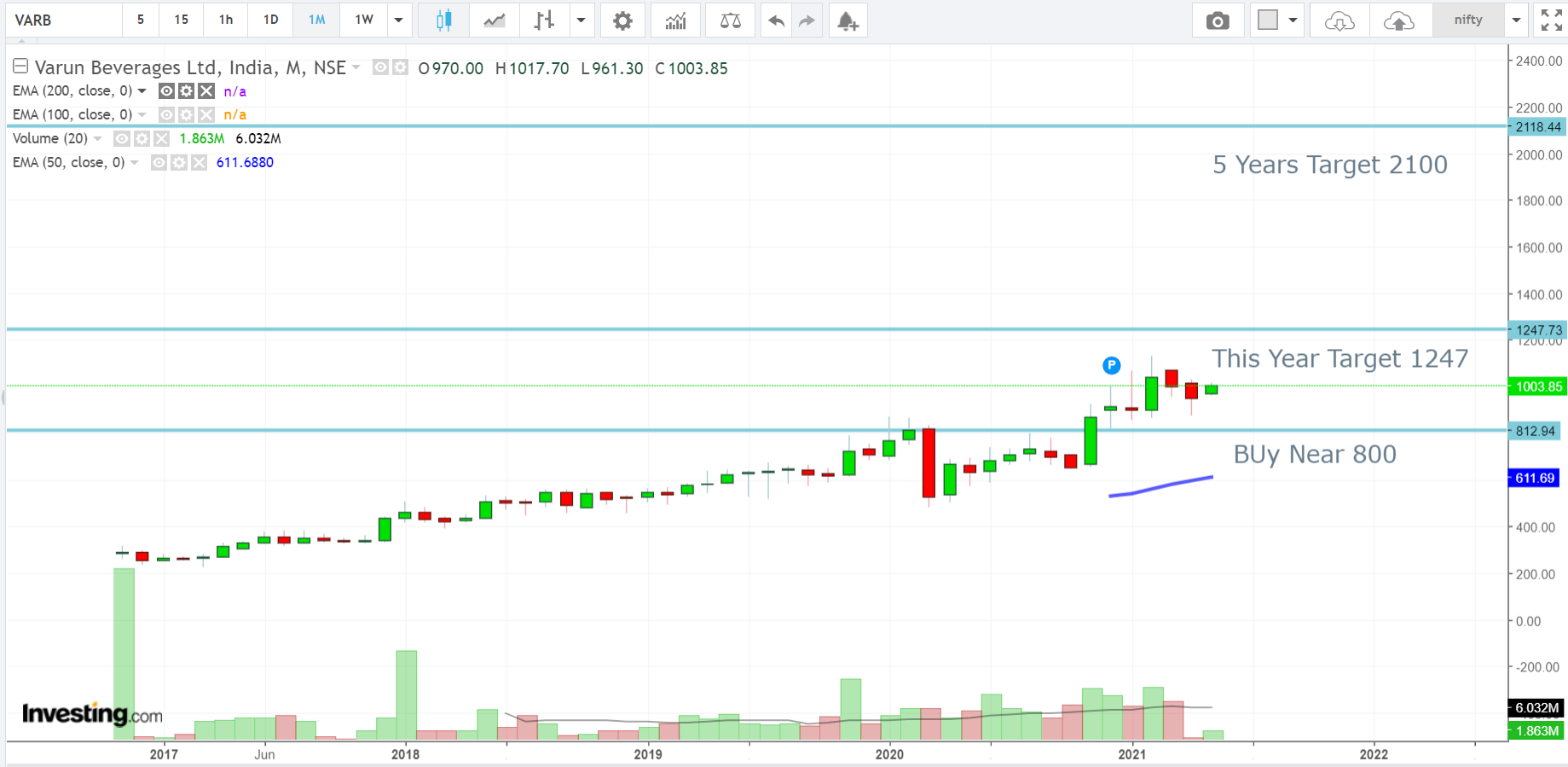
Task: Switch chart style to area/line icon
Action: pyautogui.click(x=494, y=20)
